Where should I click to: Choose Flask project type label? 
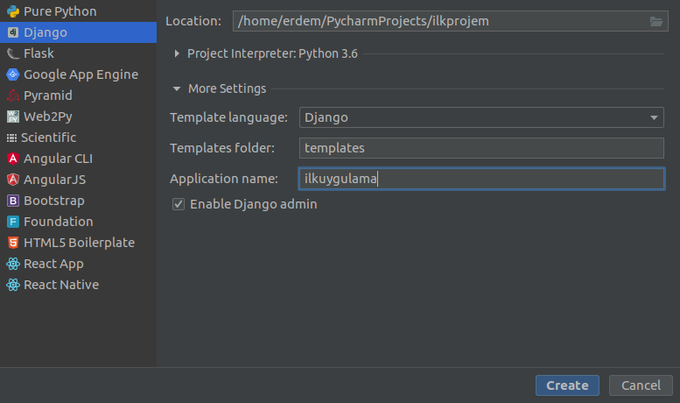(x=39, y=54)
